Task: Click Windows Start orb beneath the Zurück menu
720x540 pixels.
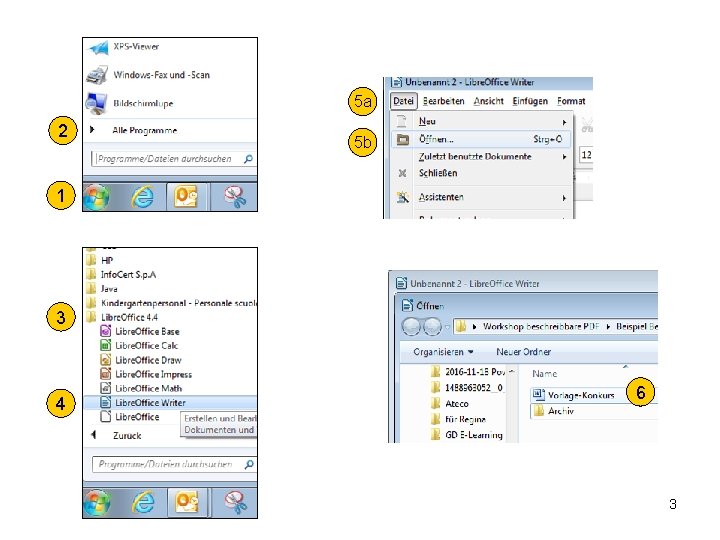Action: [x=97, y=502]
